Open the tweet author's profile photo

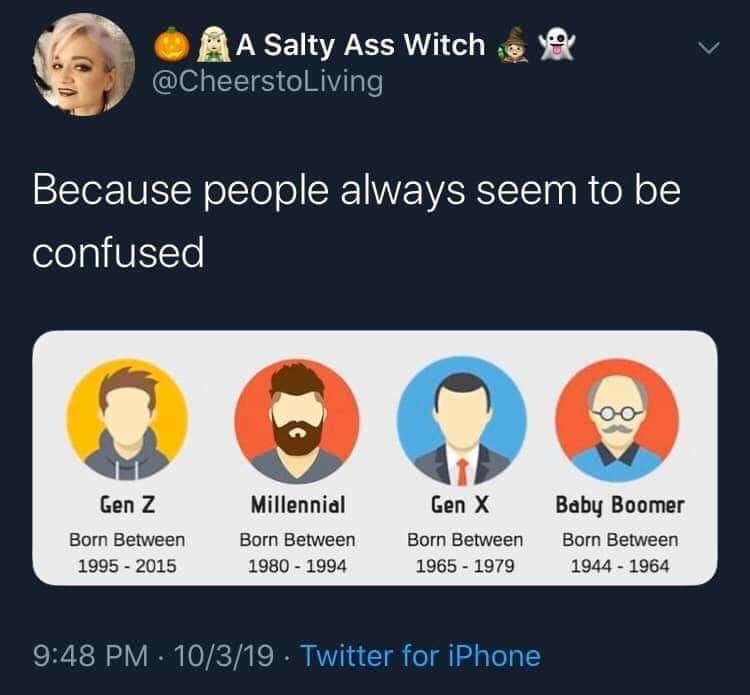click(84, 65)
